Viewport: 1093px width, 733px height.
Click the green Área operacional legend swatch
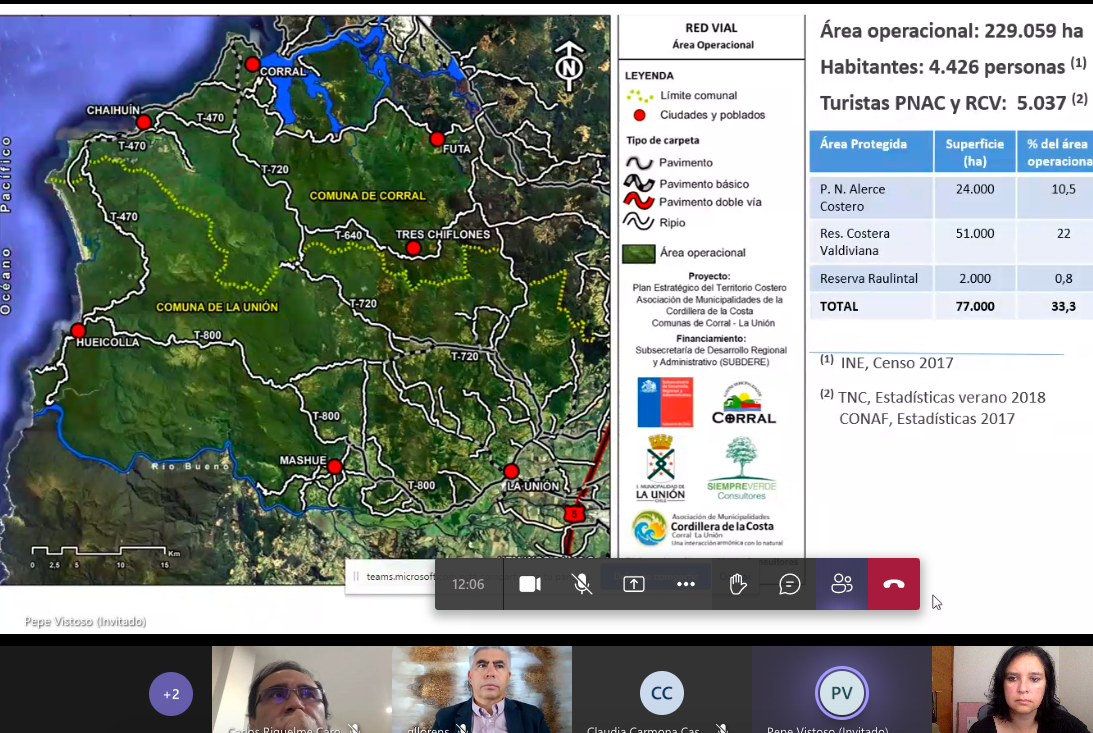coord(638,253)
